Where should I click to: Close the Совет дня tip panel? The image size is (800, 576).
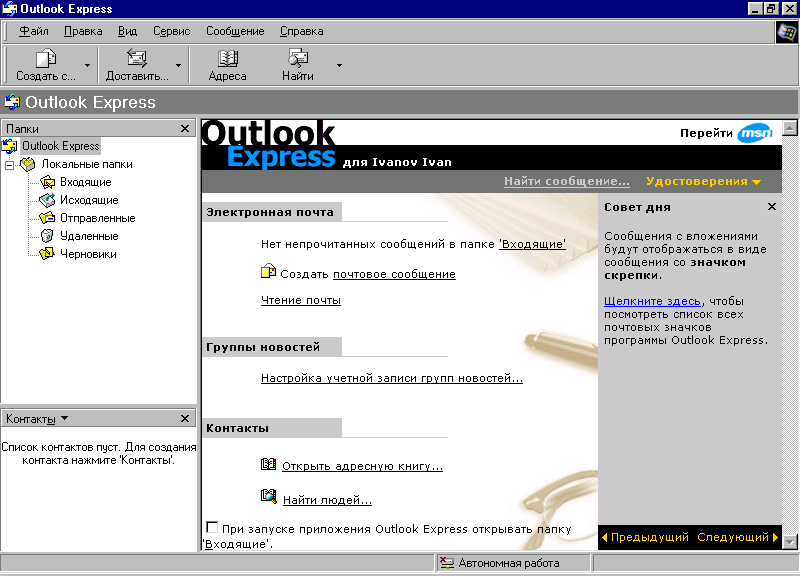tap(771, 207)
